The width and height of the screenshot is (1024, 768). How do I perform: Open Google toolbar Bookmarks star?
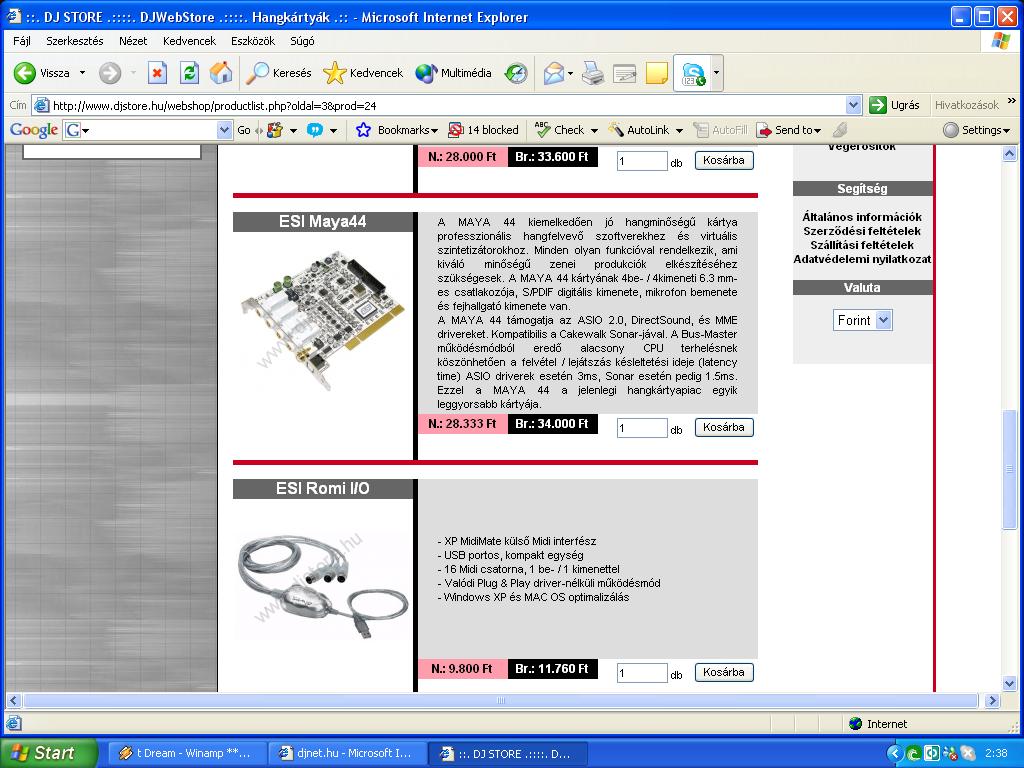(x=364, y=130)
